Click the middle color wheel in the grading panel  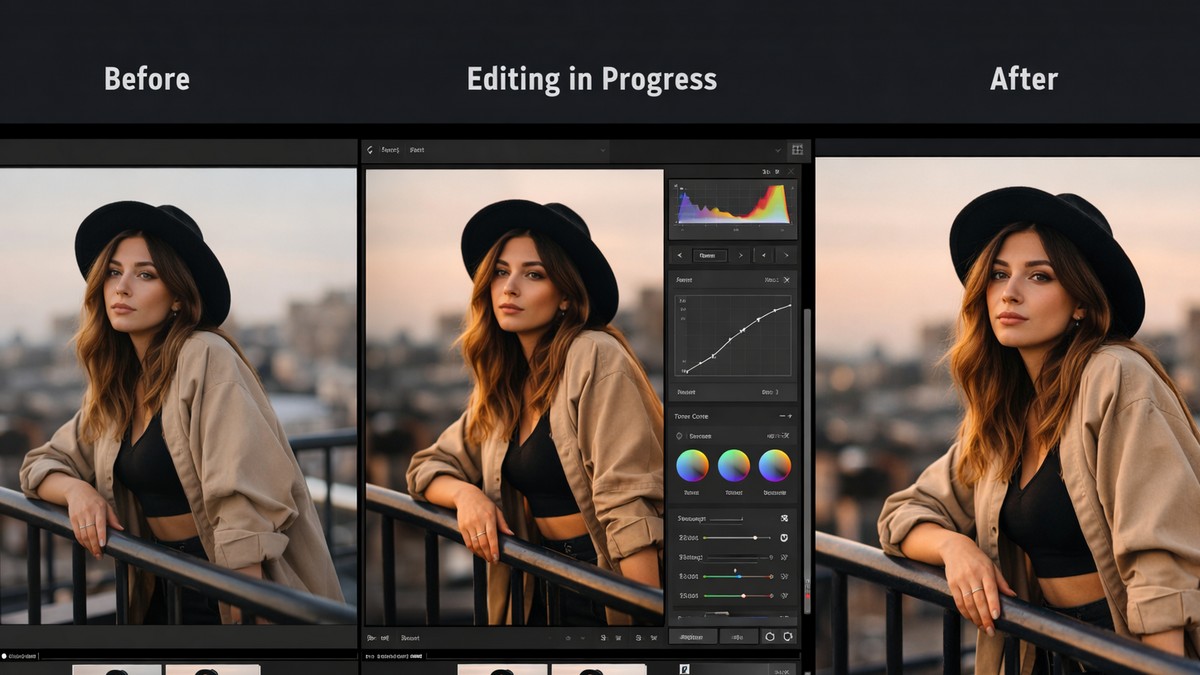(733, 466)
